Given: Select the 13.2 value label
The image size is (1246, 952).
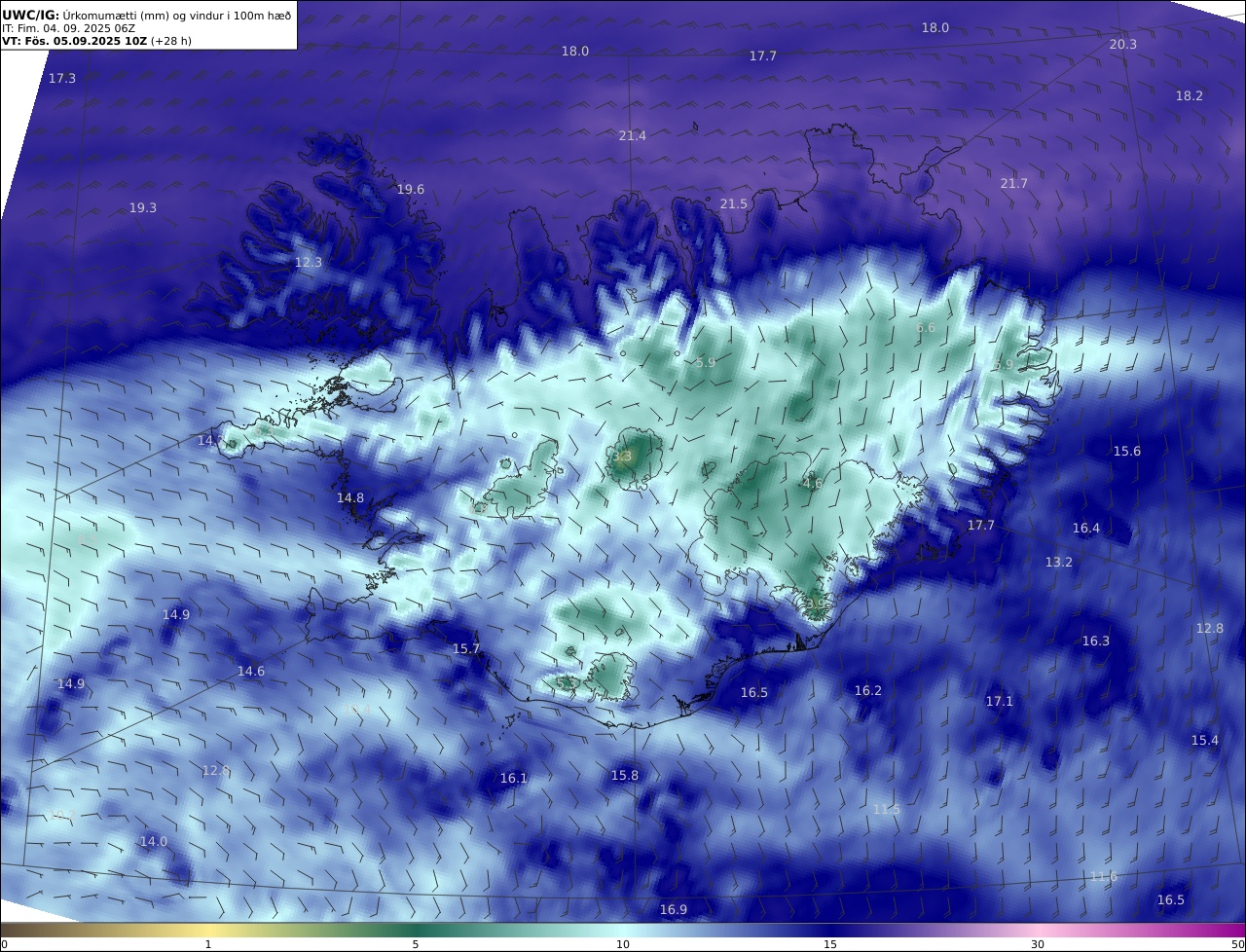Looking at the screenshot, I should [x=1059, y=562].
